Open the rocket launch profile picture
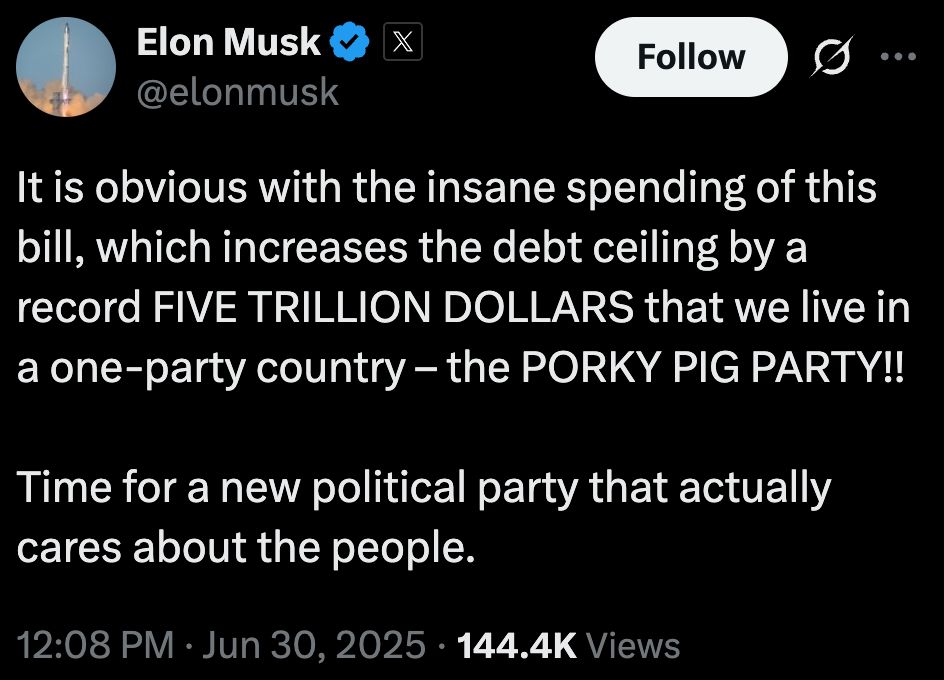 pyautogui.click(x=66, y=67)
